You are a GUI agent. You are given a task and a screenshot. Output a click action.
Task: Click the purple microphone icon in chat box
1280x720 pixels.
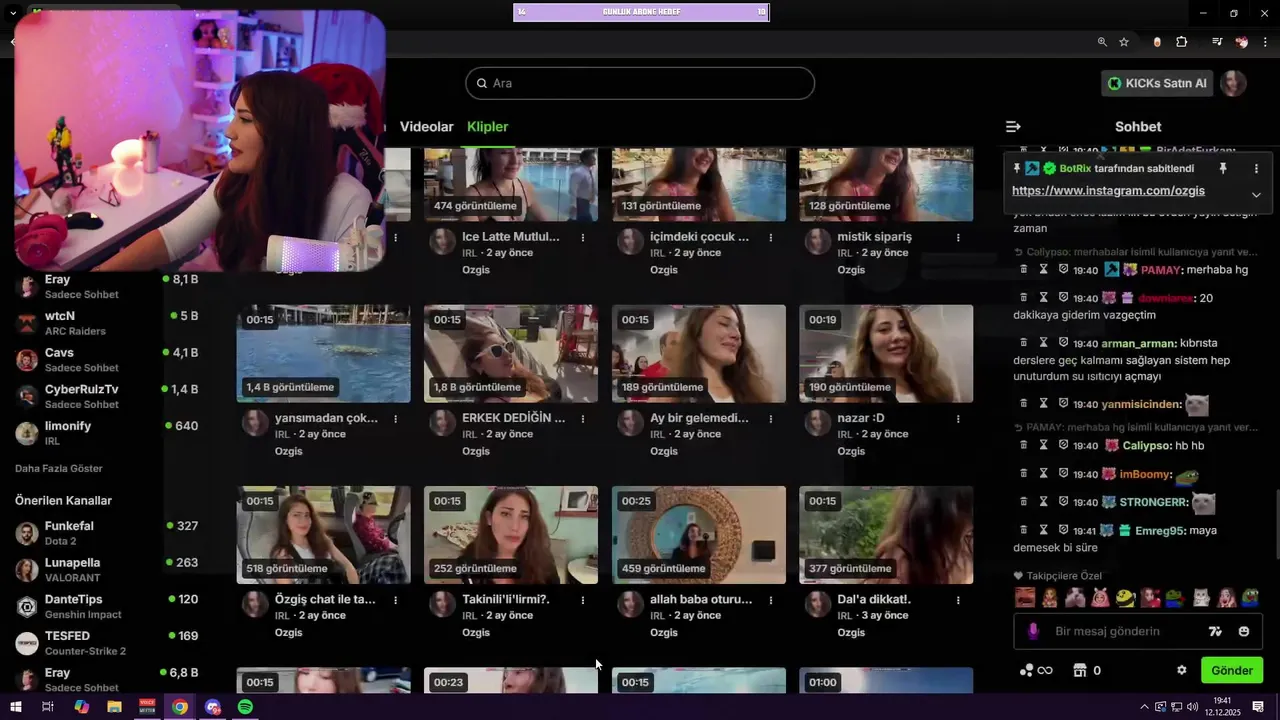(x=1033, y=631)
